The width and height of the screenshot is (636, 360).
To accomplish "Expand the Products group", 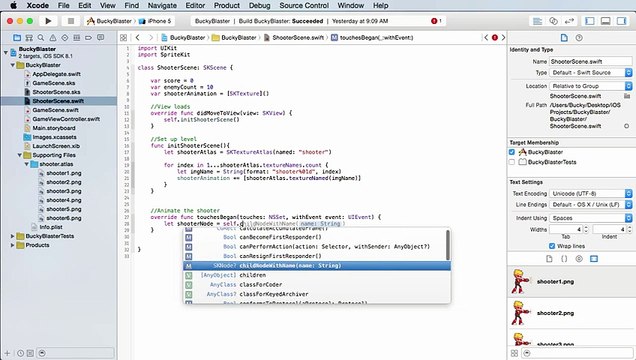I will [x=13, y=245].
